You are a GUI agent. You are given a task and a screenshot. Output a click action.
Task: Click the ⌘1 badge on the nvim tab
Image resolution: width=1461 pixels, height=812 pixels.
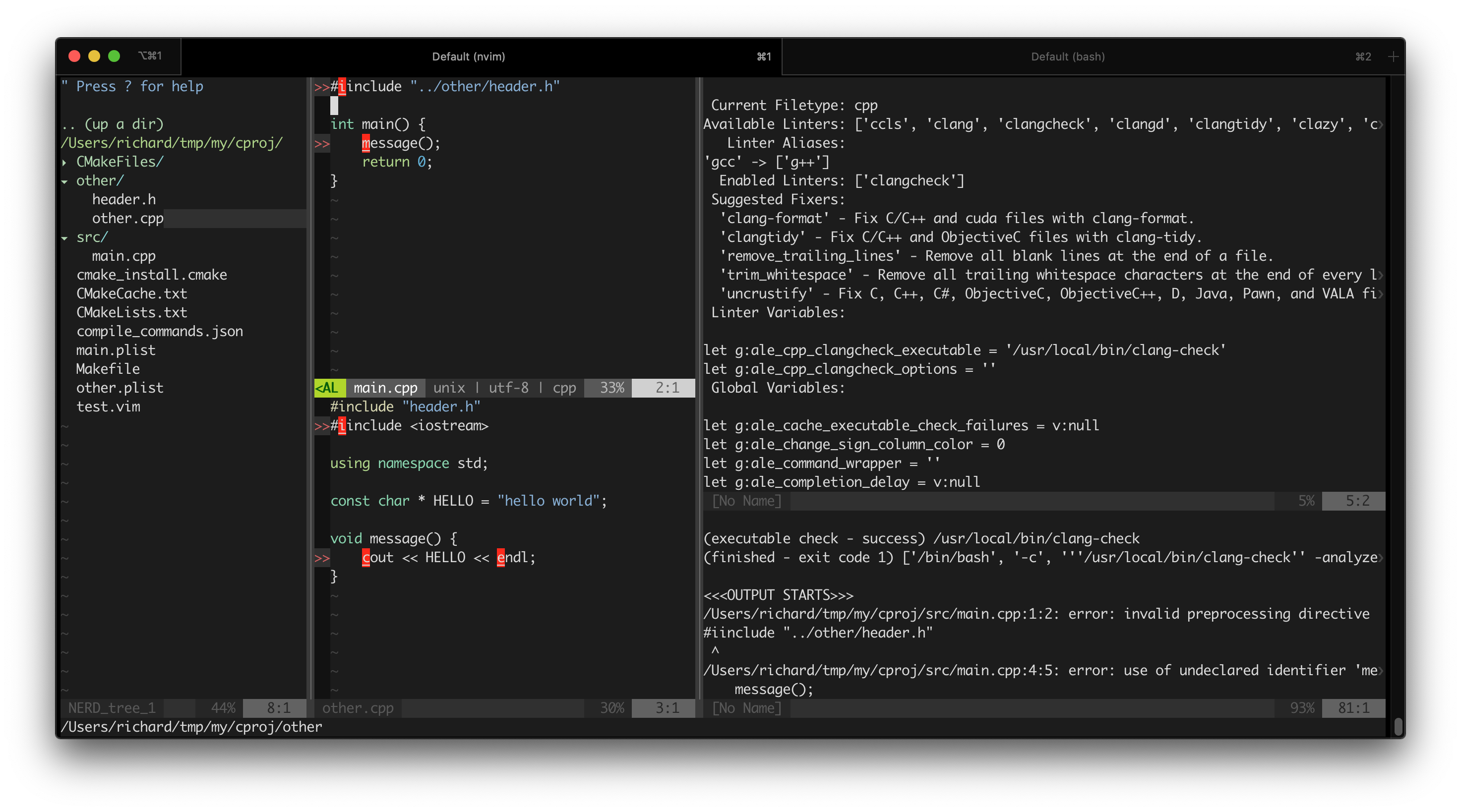pos(763,56)
